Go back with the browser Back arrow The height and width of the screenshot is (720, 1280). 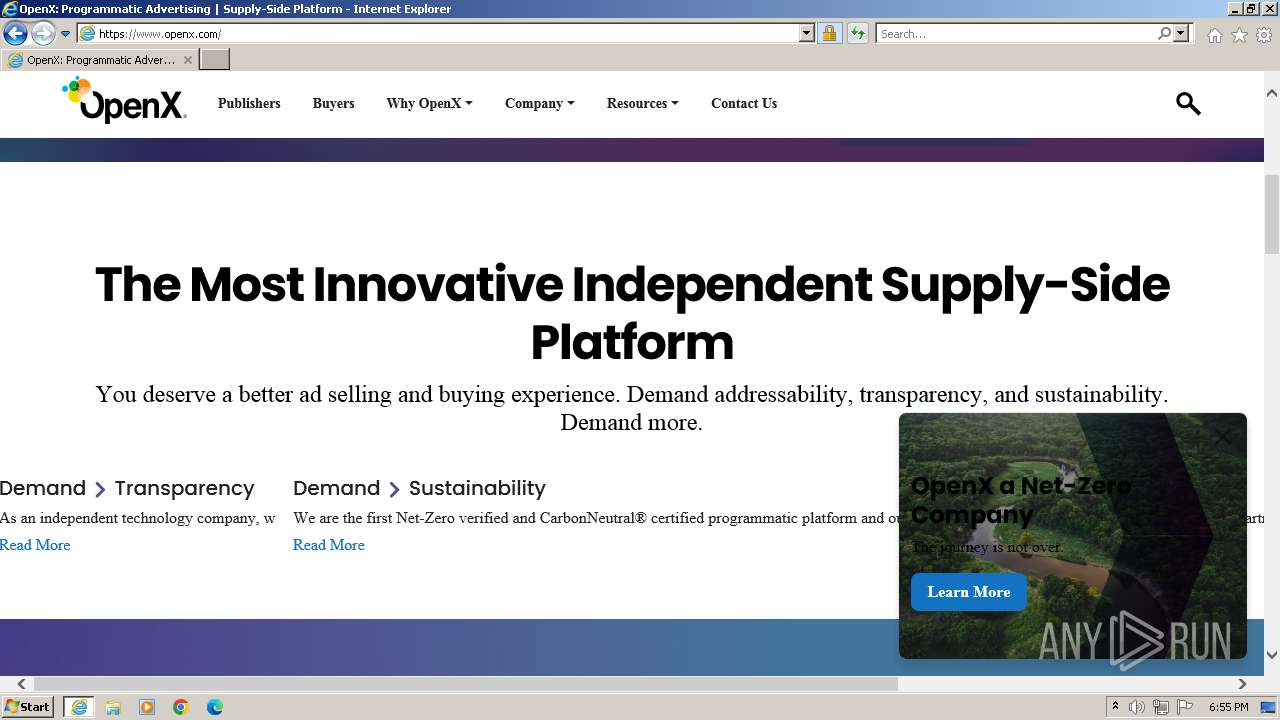point(15,33)
